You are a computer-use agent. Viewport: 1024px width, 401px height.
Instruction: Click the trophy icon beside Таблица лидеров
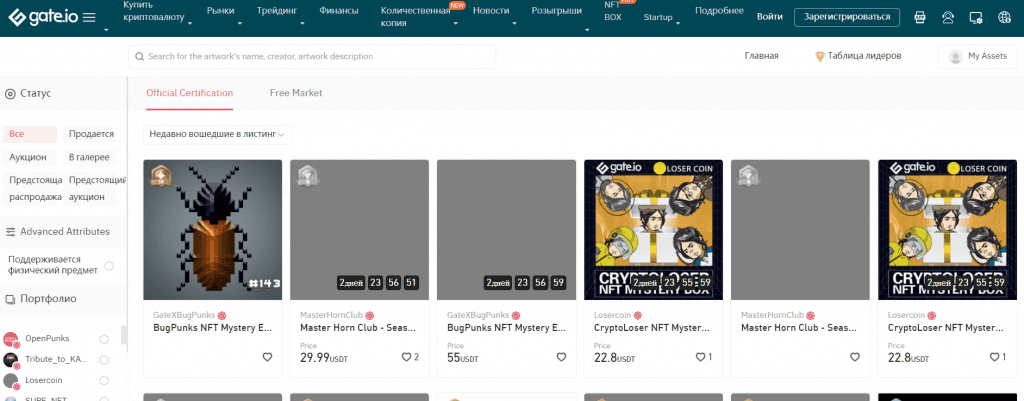[820, 57]
